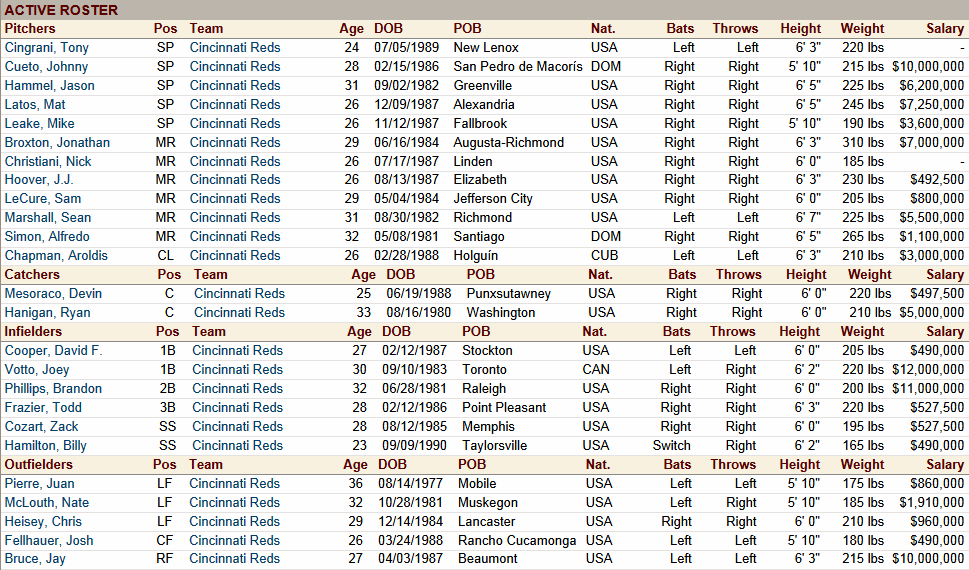Open player link Cingrani, Tony
Viewport: 969px width, 570px height.
point(47,48)
